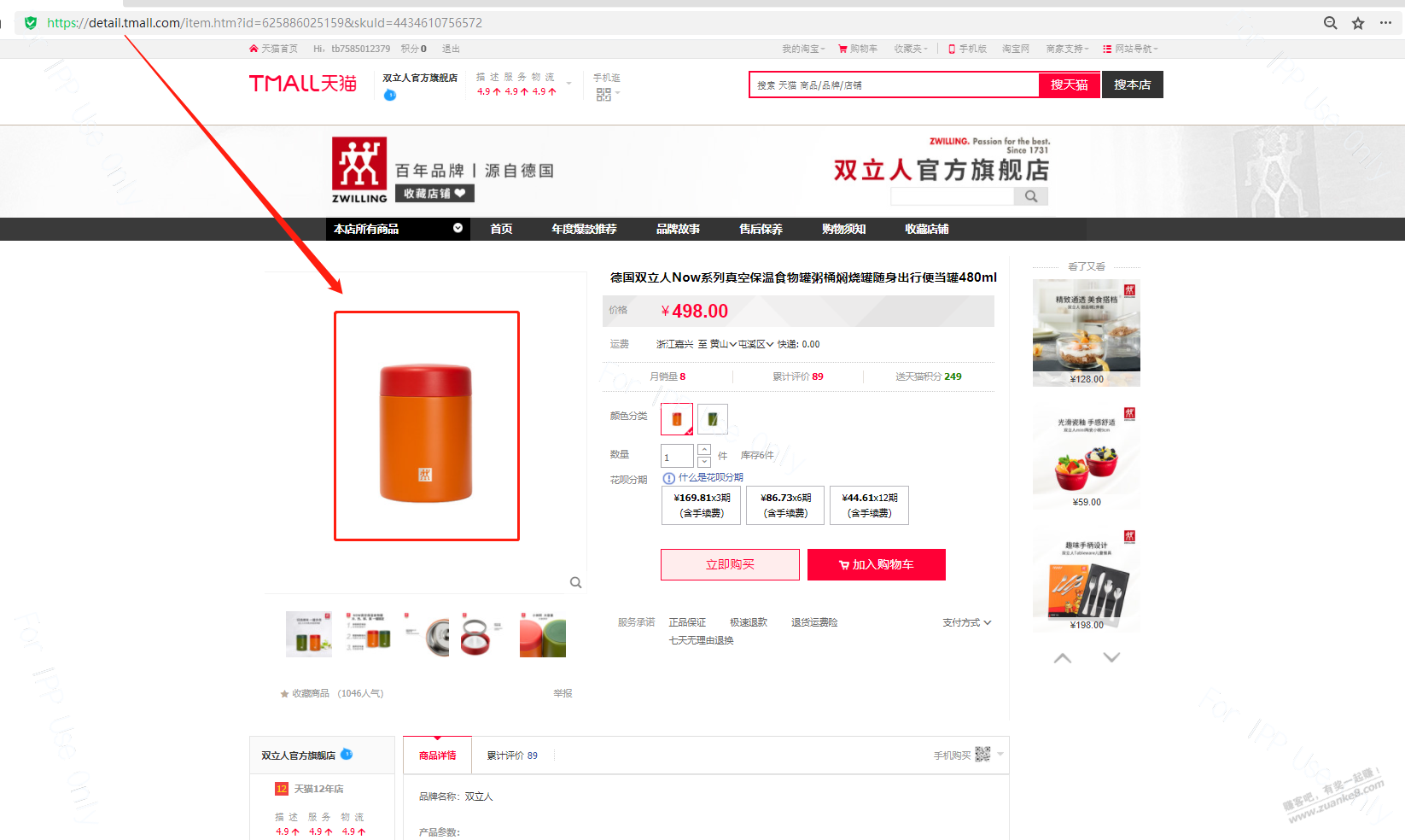Open 品牌故事 nav tab
The height and width of the screenshot is (840, 1405).
[678, 229]
